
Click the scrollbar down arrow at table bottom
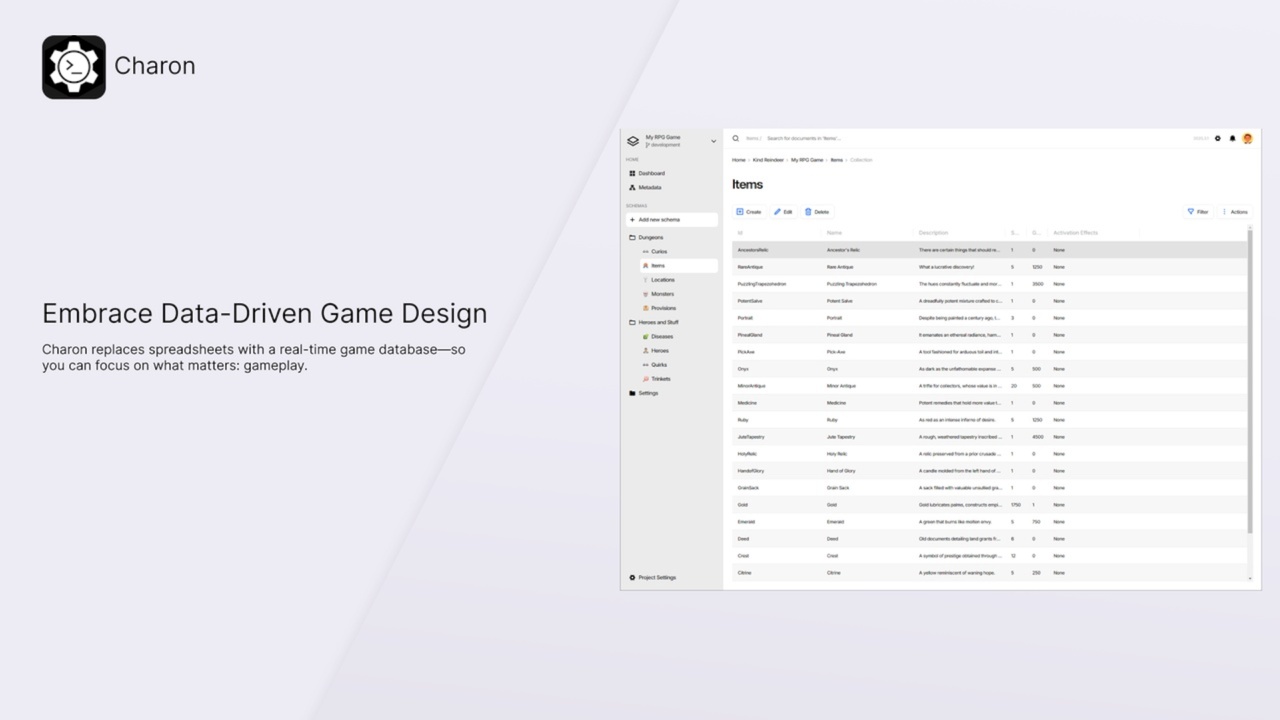click(1249, 578)
